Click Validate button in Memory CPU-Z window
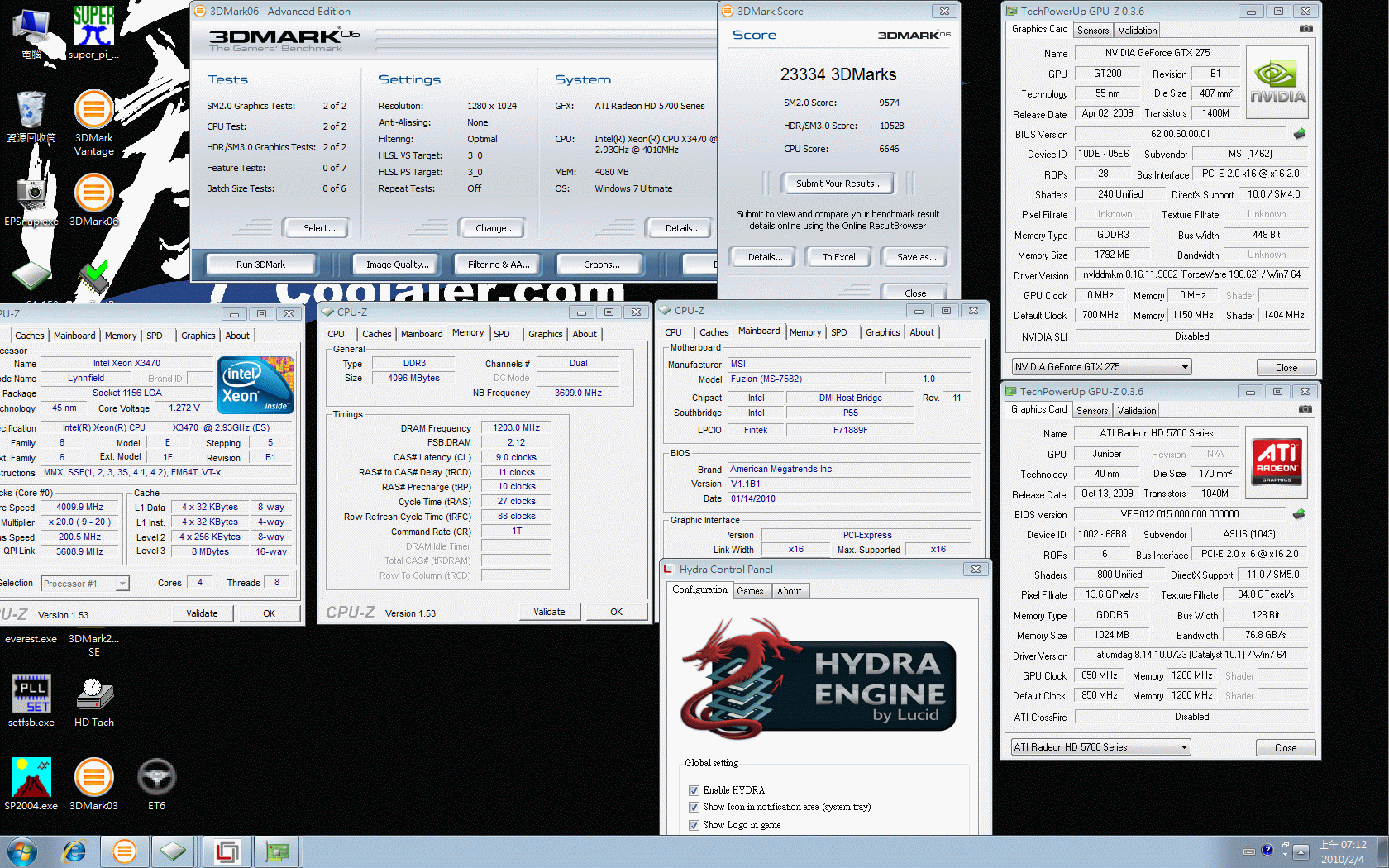 coord(549,612)
